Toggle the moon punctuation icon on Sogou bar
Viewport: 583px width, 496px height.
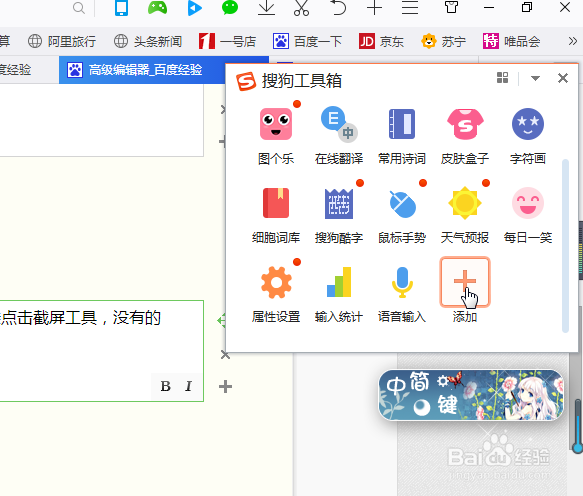coord(422,407)
